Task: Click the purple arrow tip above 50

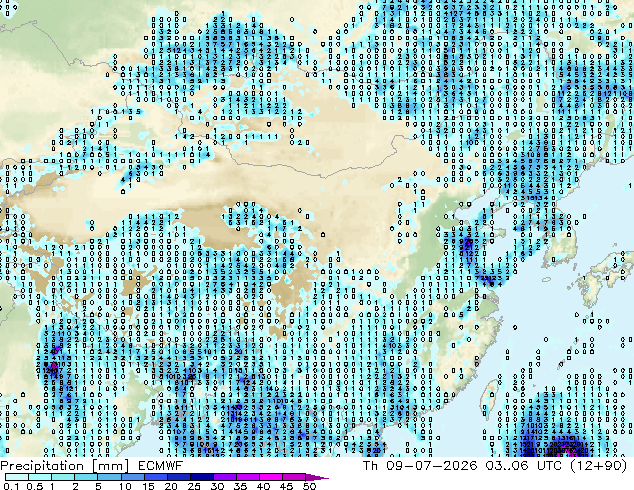Action: (317, 477)
